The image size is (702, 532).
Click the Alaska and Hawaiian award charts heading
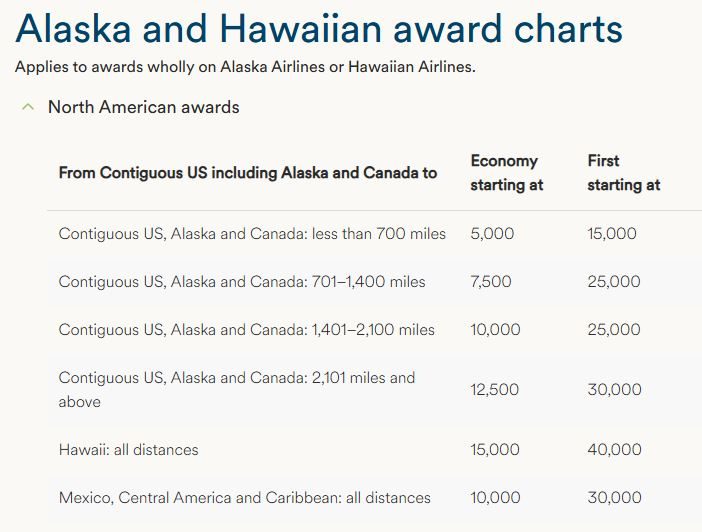[319, 30]
